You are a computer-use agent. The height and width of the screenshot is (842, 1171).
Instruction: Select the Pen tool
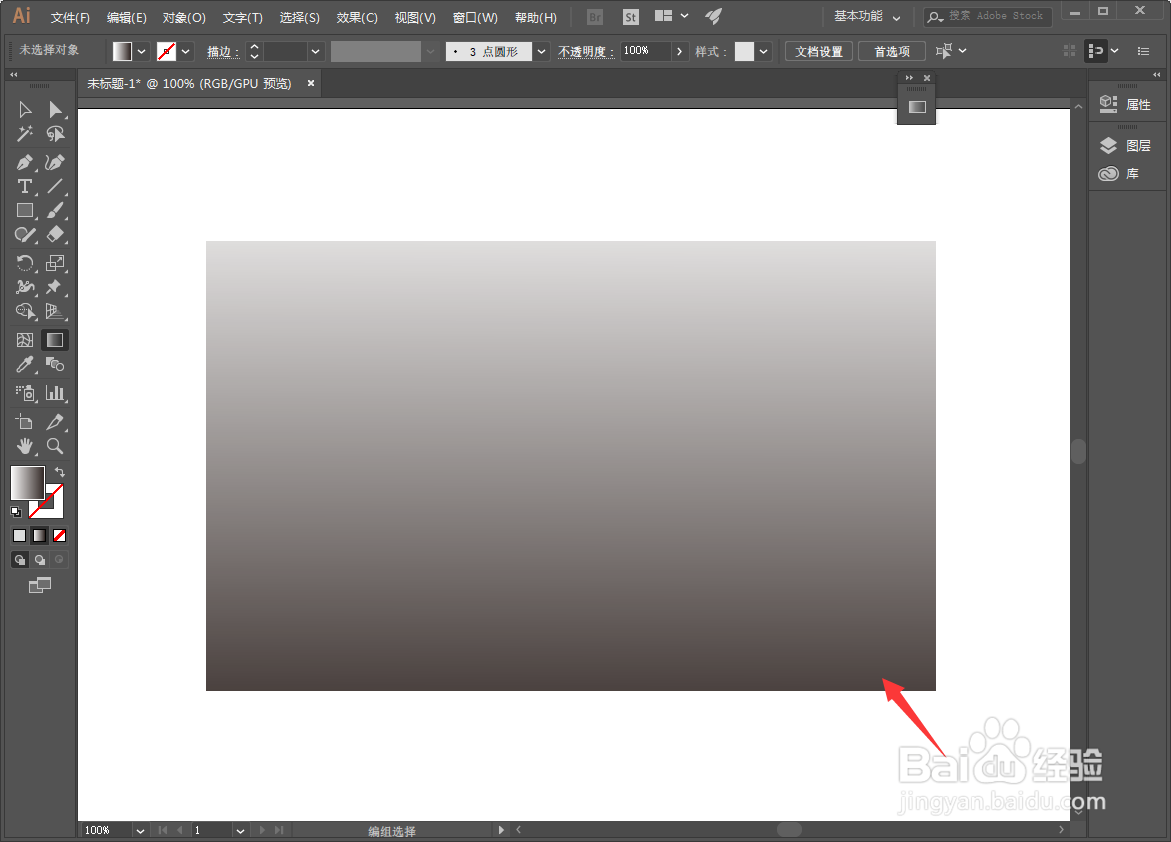click(x=25, y=162)
